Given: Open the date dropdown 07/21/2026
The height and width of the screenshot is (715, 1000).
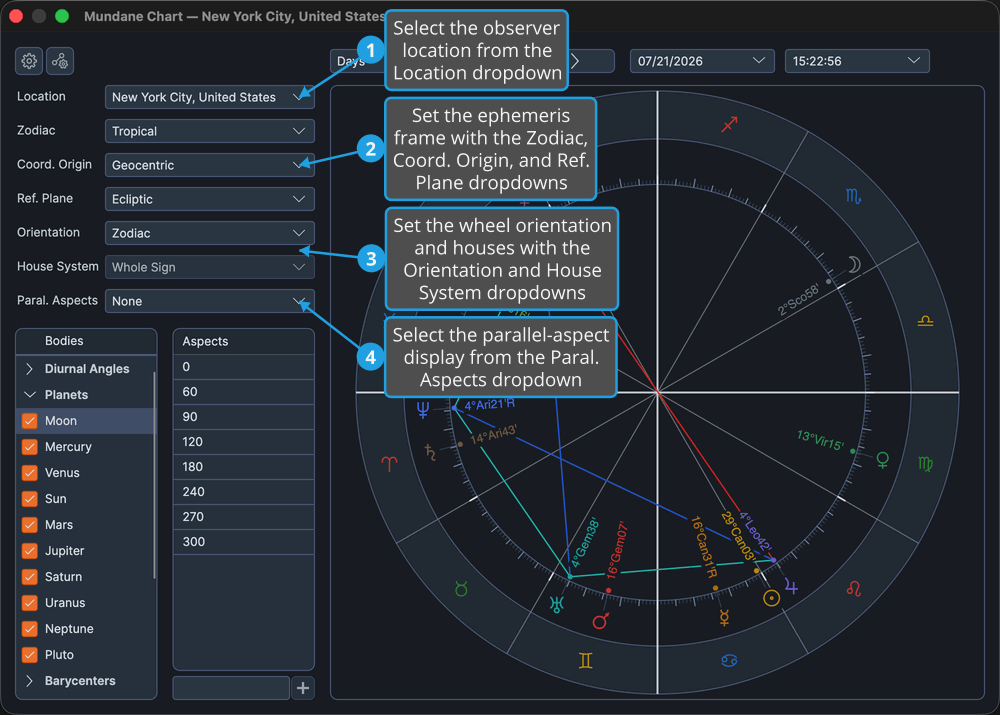Looking at the screenshot, I should [x=702, y=61].
